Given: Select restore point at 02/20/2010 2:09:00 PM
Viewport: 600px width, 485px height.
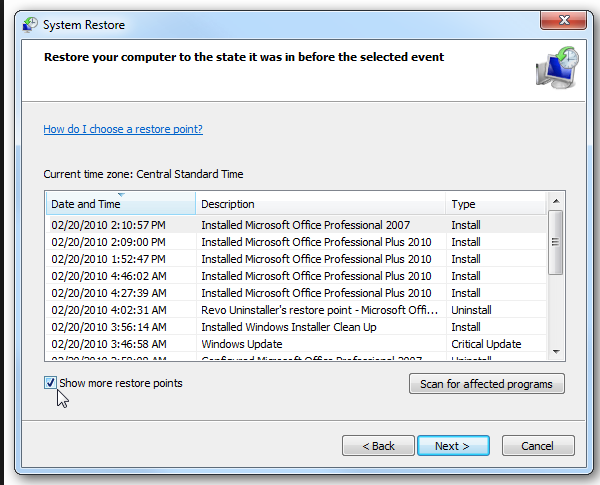Looking at the screenshot, I should [297, 242].
